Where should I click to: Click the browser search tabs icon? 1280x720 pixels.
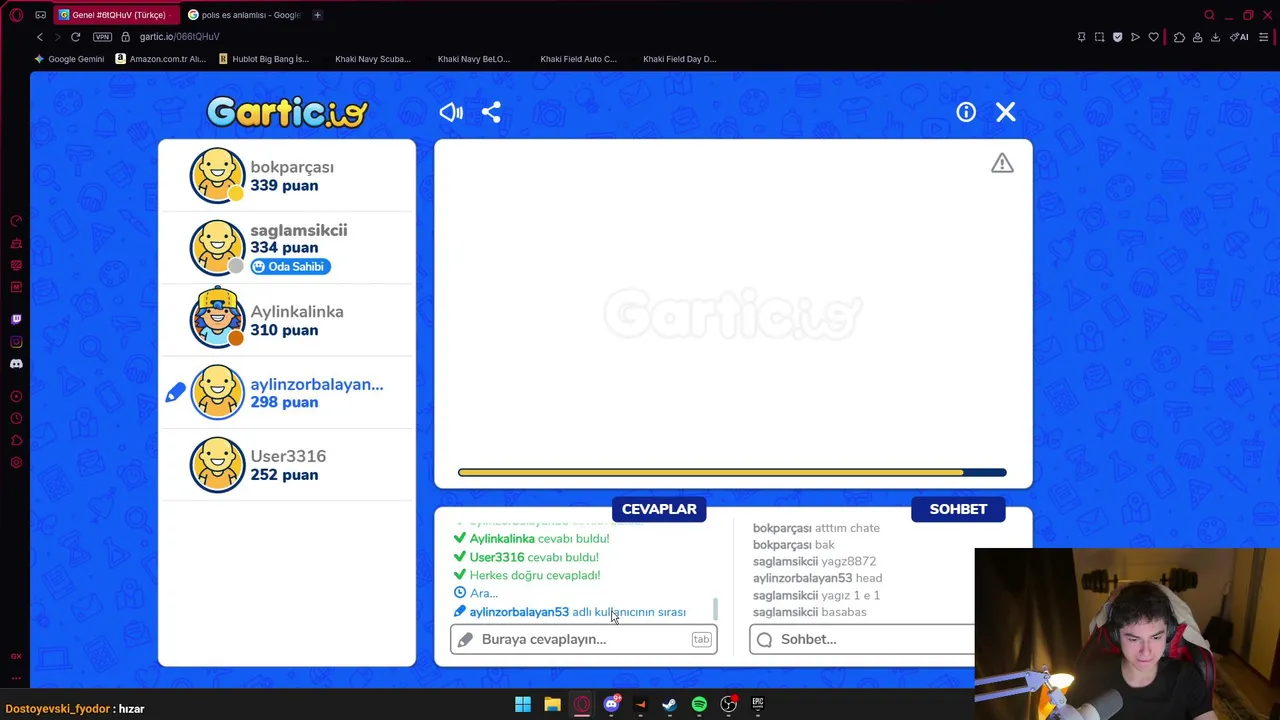point(1209,15)
